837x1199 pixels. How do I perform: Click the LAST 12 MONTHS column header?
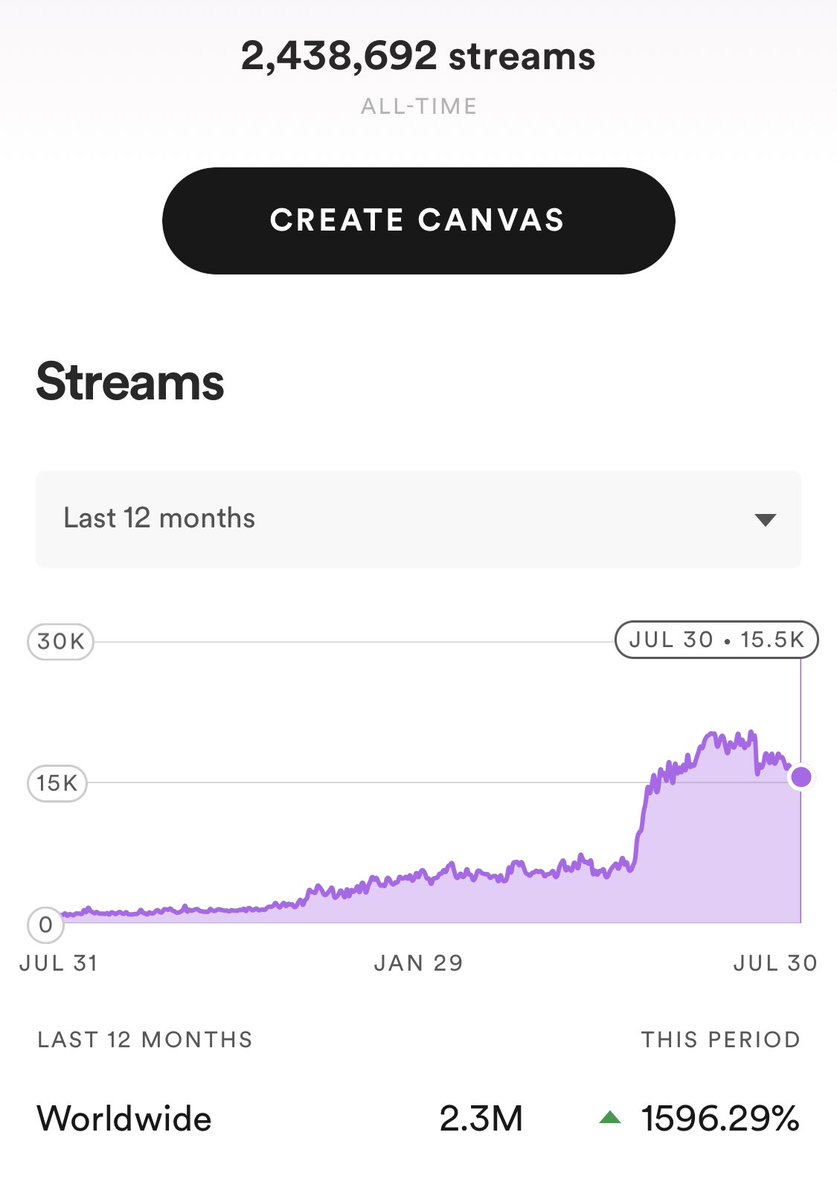pyautogui.click(x=145, y=1040)
